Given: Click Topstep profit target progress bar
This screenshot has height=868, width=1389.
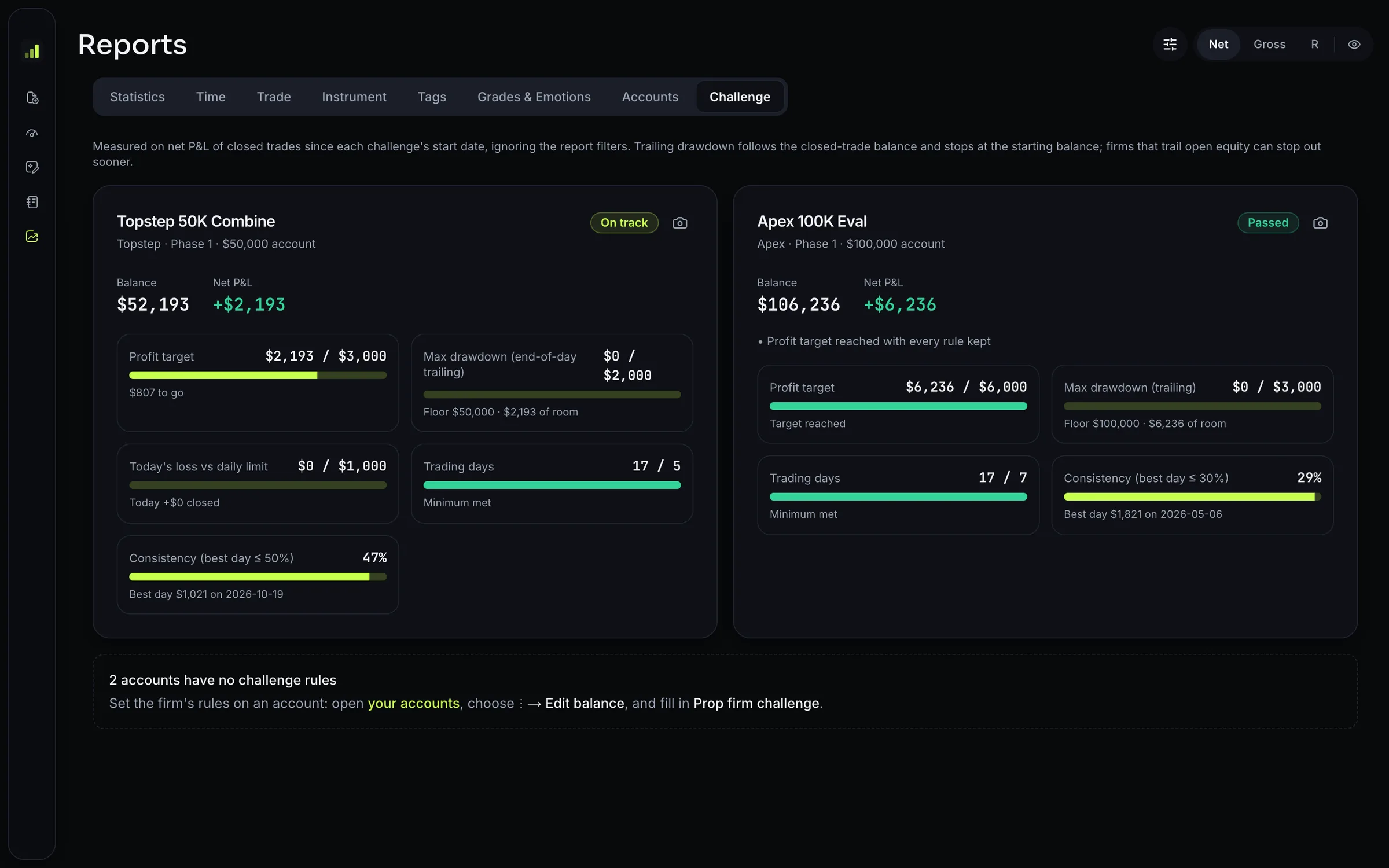Looking at the screenshot, I should pos(258,376).
